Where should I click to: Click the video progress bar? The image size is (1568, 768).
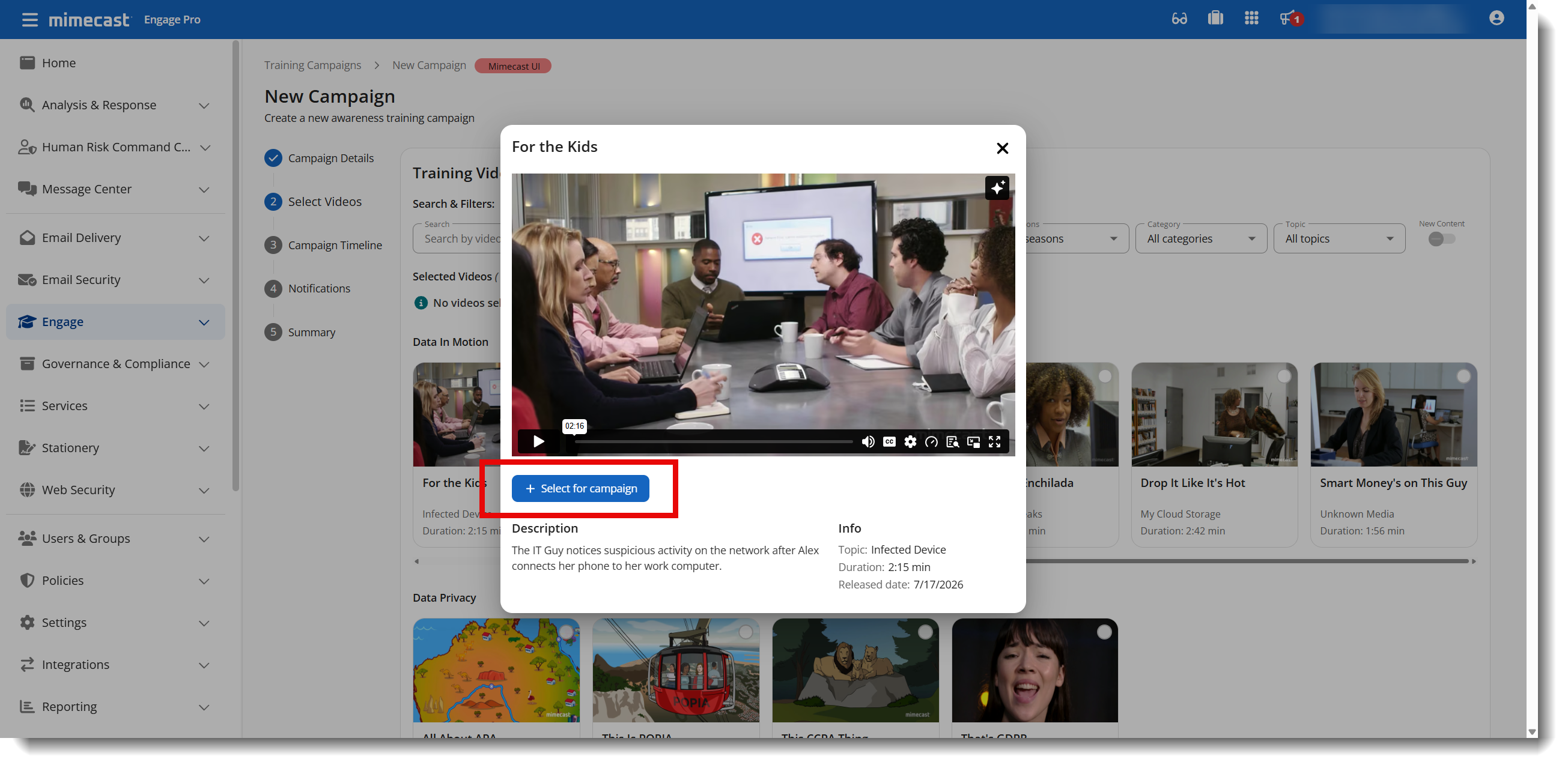pos(713,441)
